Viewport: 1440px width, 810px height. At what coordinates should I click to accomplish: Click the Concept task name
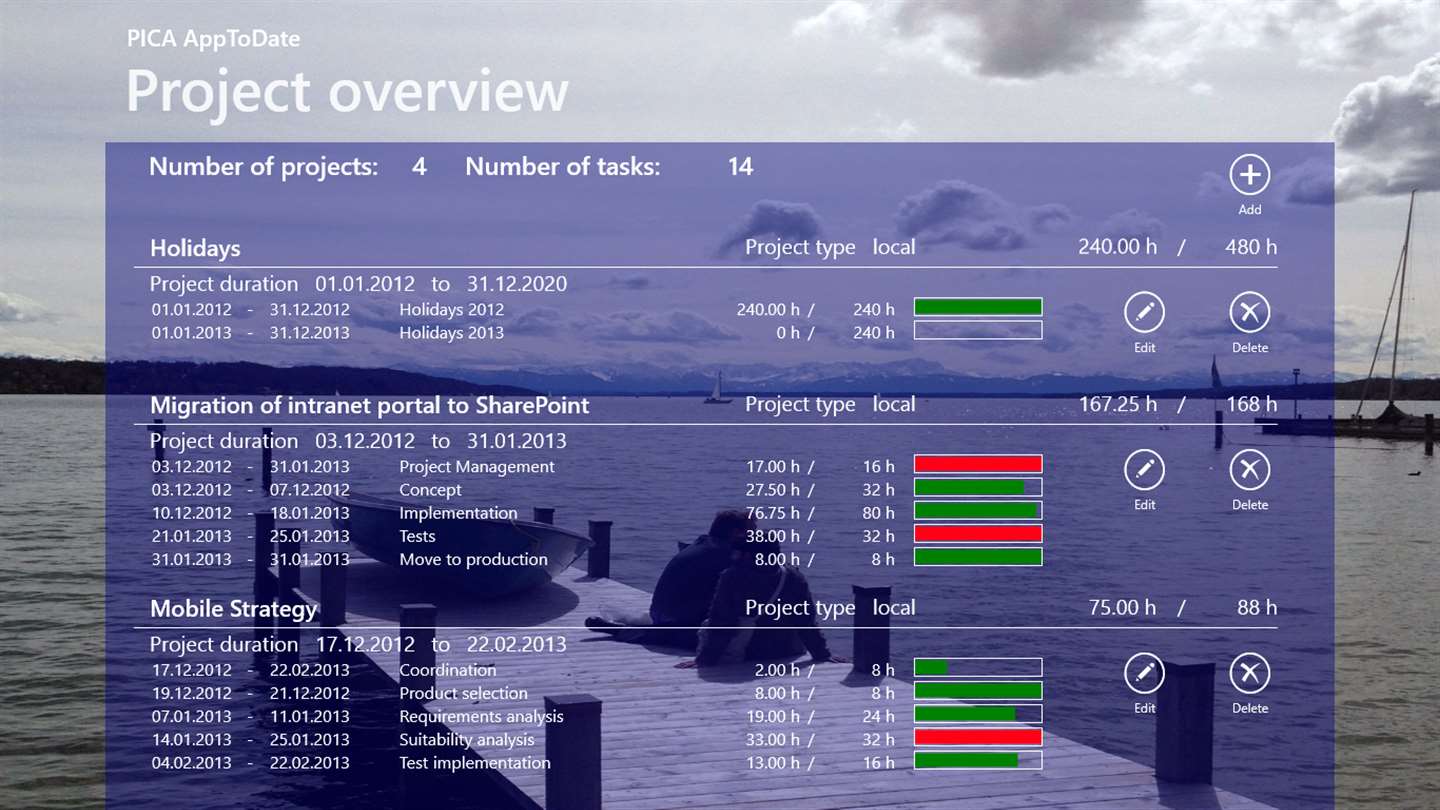(x=430, y=490)
